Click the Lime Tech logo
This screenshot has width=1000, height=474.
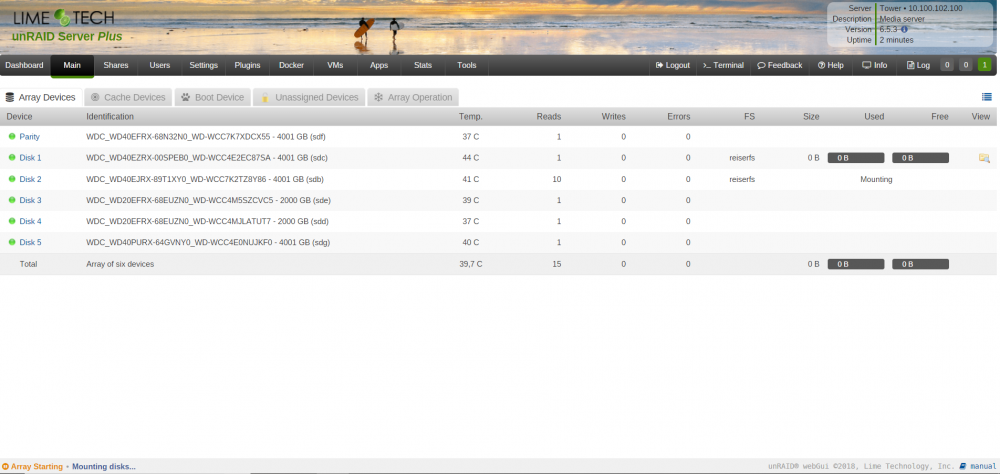(63, 17)
